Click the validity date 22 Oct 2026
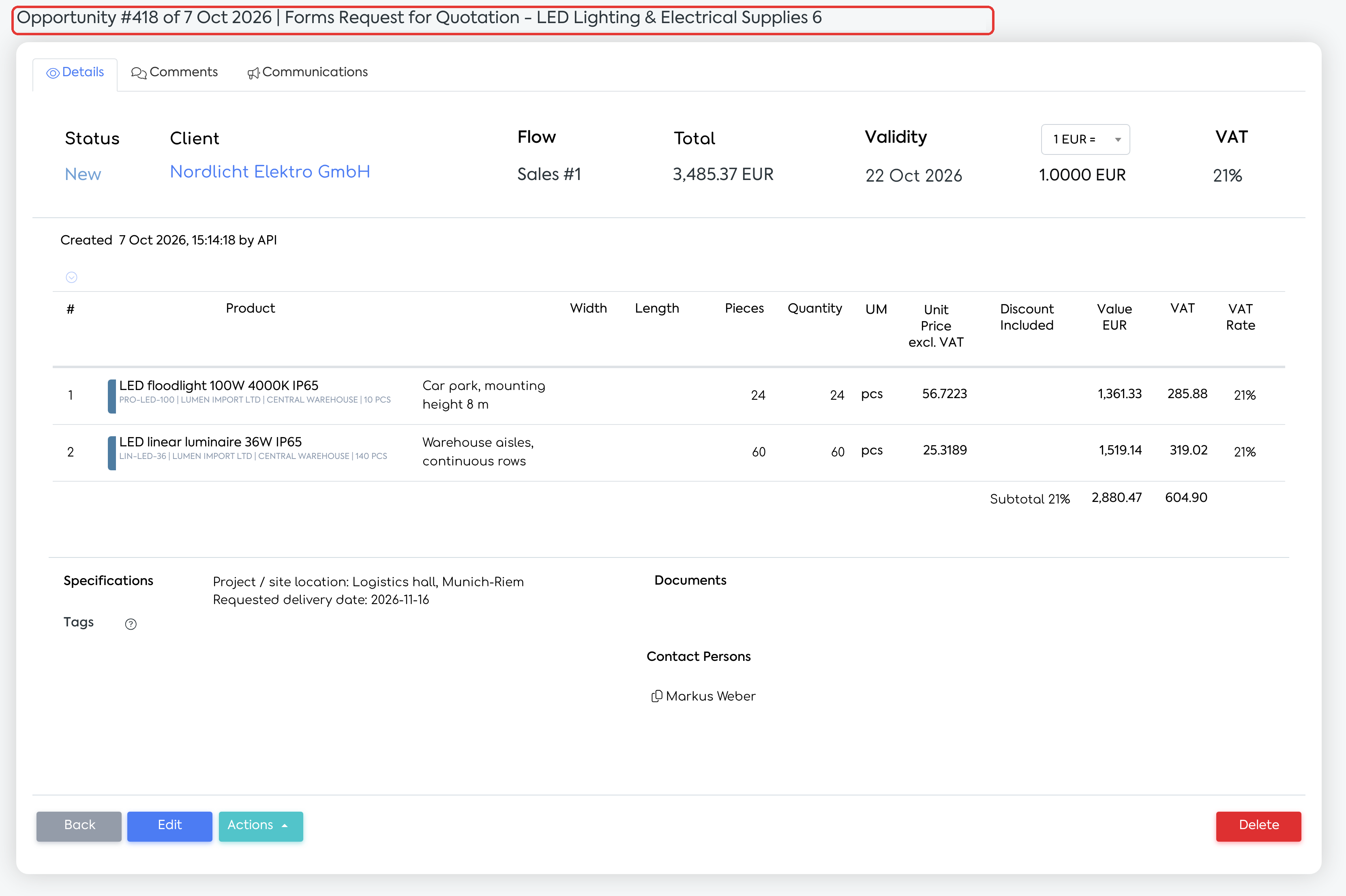 coord(913,176)
